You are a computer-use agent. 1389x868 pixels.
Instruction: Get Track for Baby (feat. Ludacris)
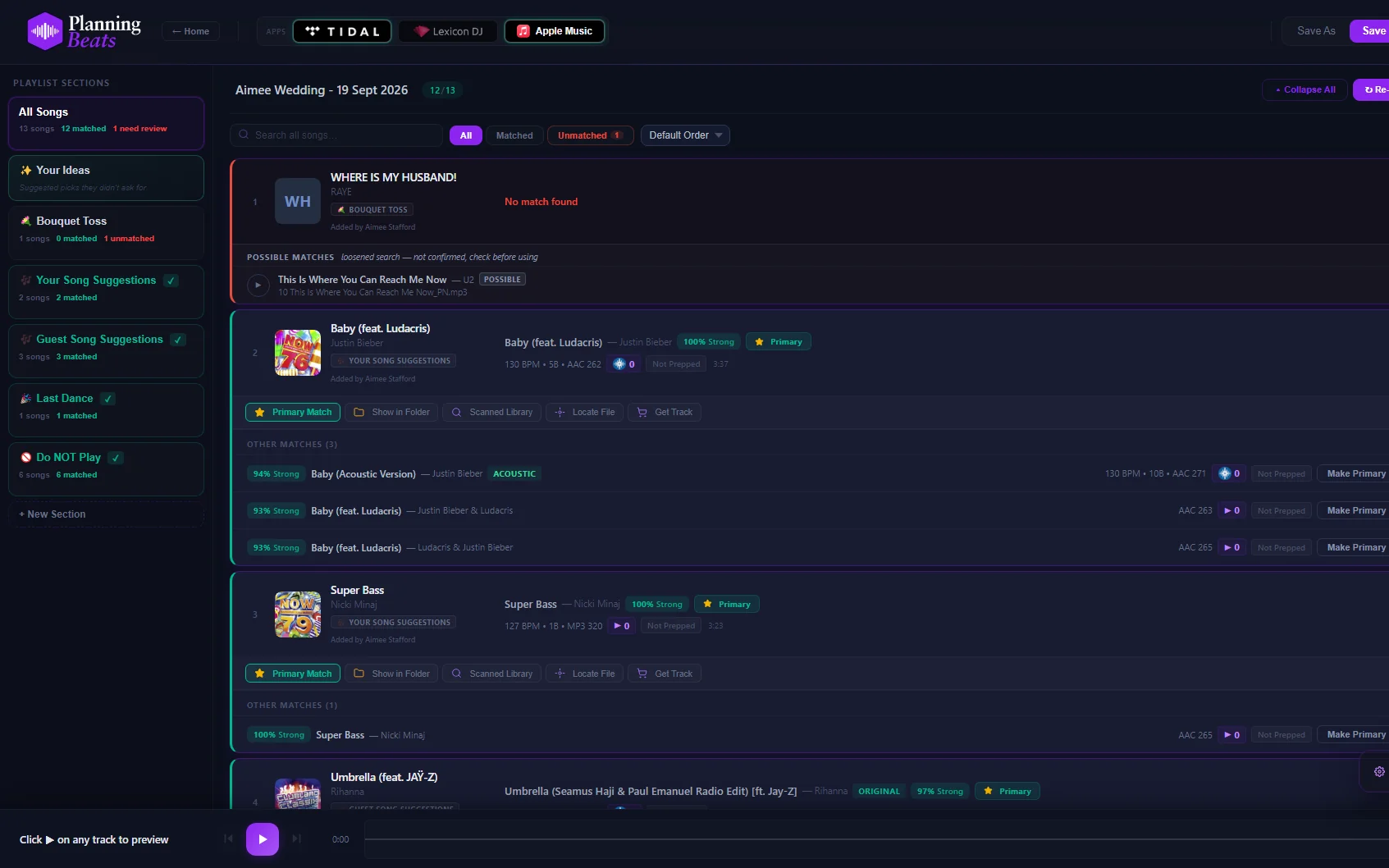[x=665, y=412]
